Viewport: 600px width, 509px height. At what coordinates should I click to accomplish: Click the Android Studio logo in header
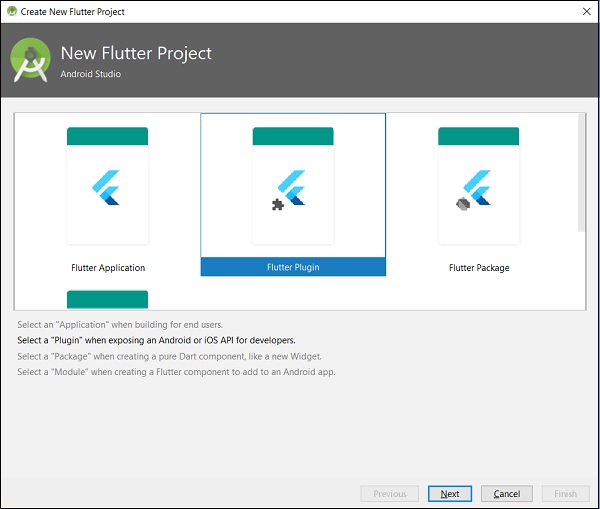[x=31, y=60]
